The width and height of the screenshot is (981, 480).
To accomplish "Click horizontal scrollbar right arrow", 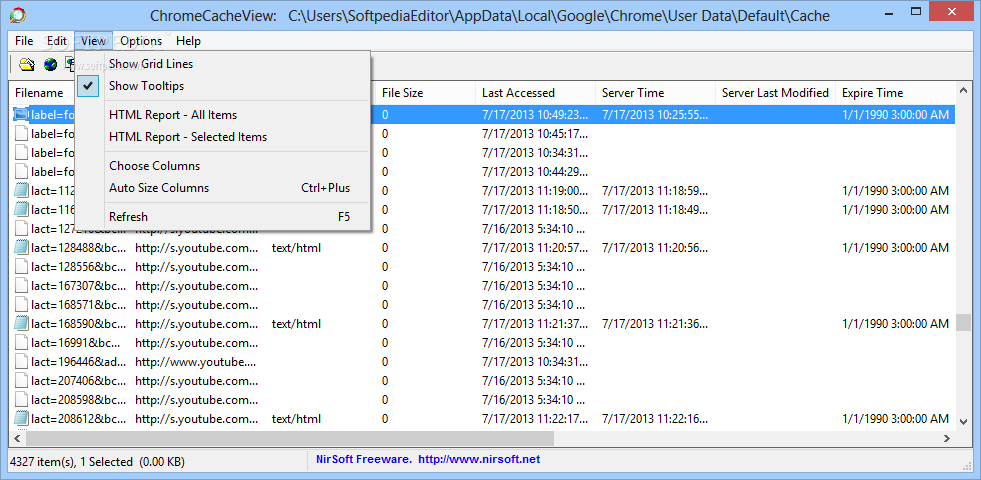I will pyautogui.click(x=948, y=439).
